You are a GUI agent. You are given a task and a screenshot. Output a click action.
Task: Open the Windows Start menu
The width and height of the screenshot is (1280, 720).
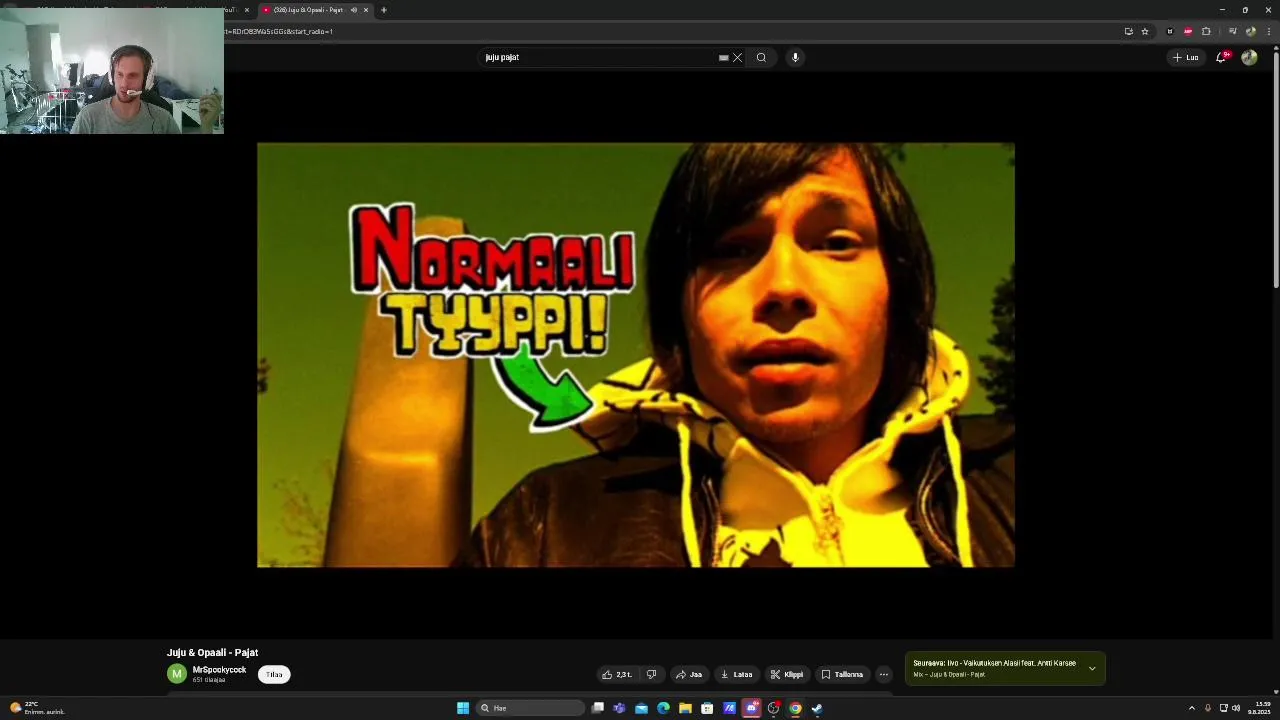tap(463, 708)
